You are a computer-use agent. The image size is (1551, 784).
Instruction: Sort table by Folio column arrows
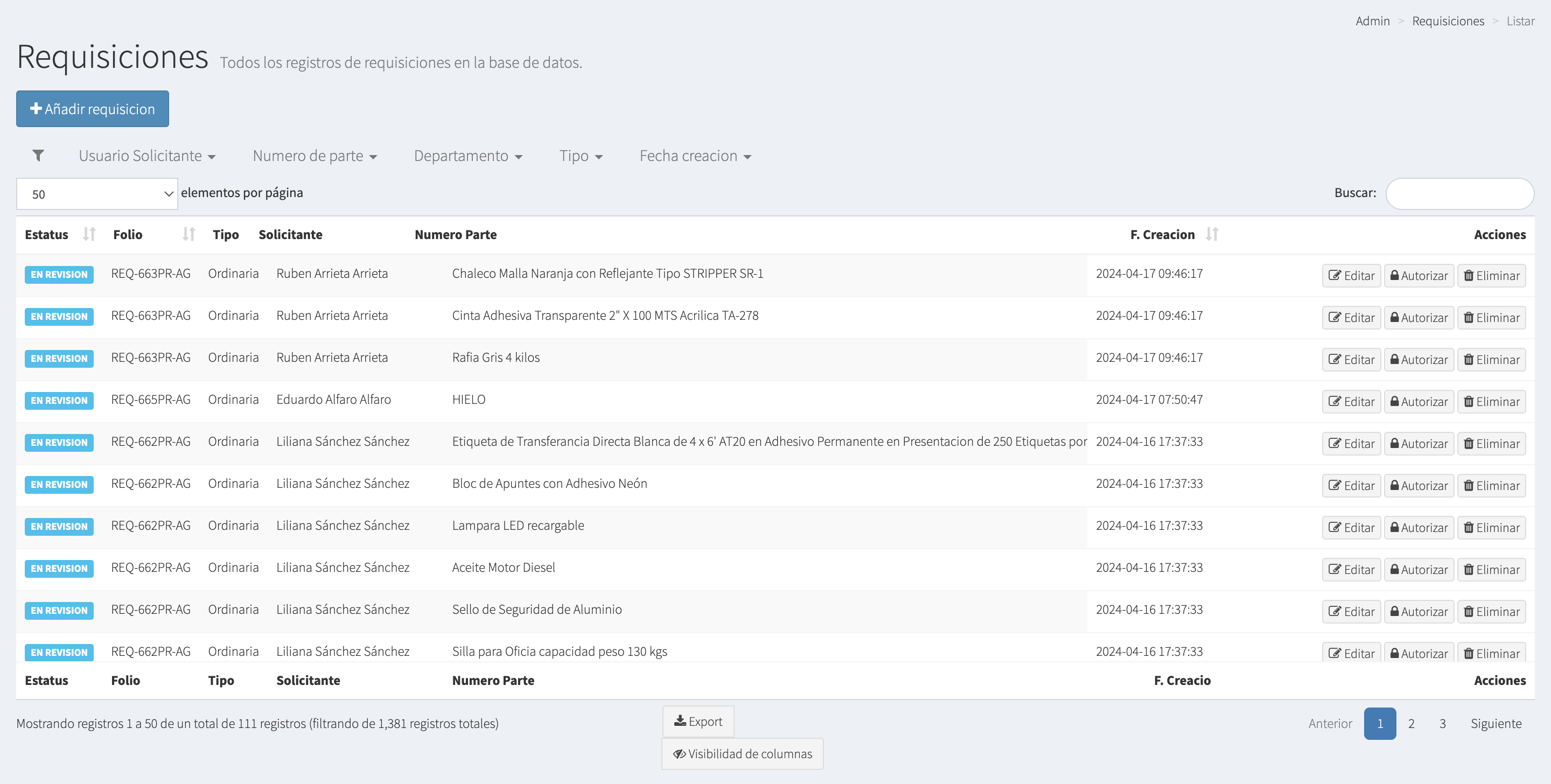pos(188,234)
